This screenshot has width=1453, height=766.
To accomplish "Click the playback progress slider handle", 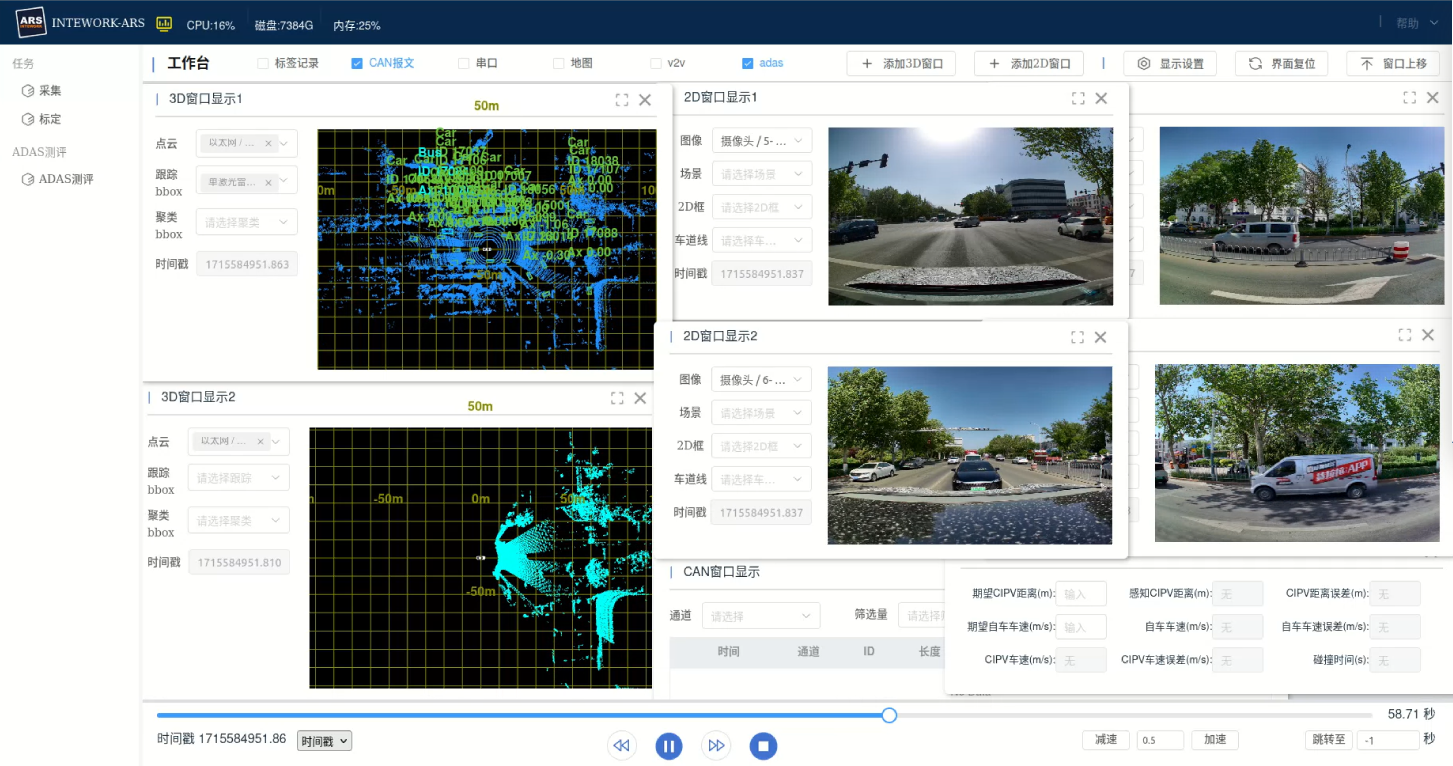I will click(889, 715).
